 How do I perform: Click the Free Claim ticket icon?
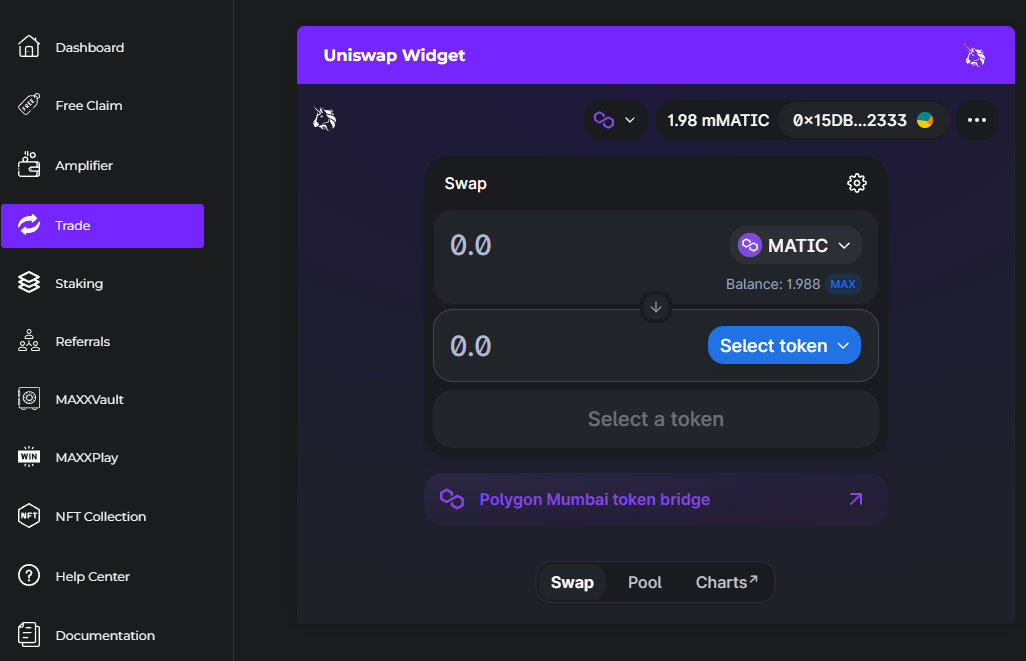coord(29,105)
